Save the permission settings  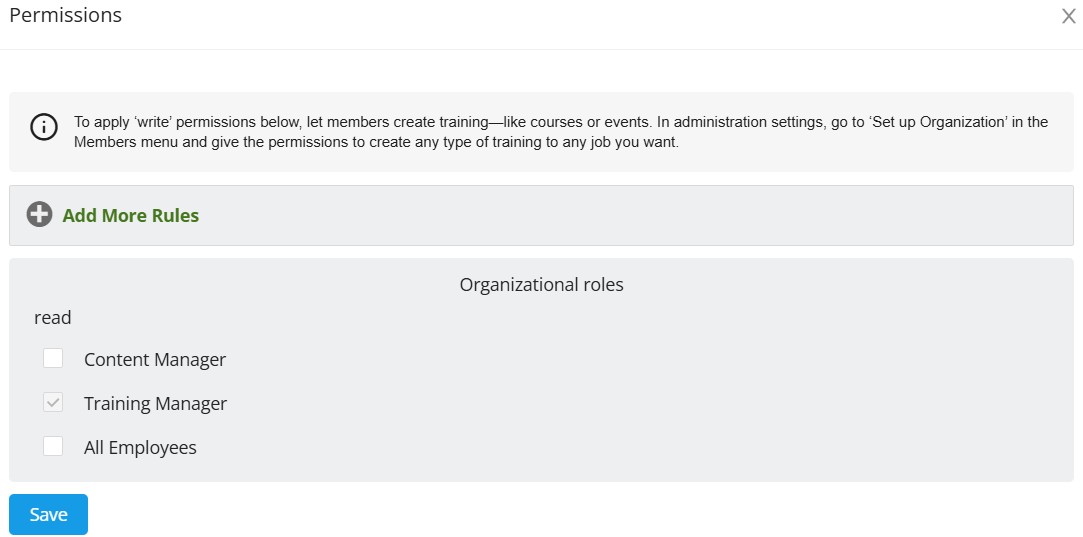click(48, 514)
